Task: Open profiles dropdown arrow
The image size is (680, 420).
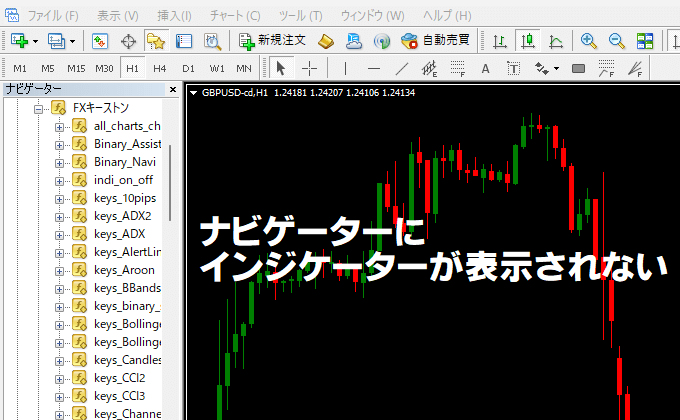Action: [x=72, y=42]
